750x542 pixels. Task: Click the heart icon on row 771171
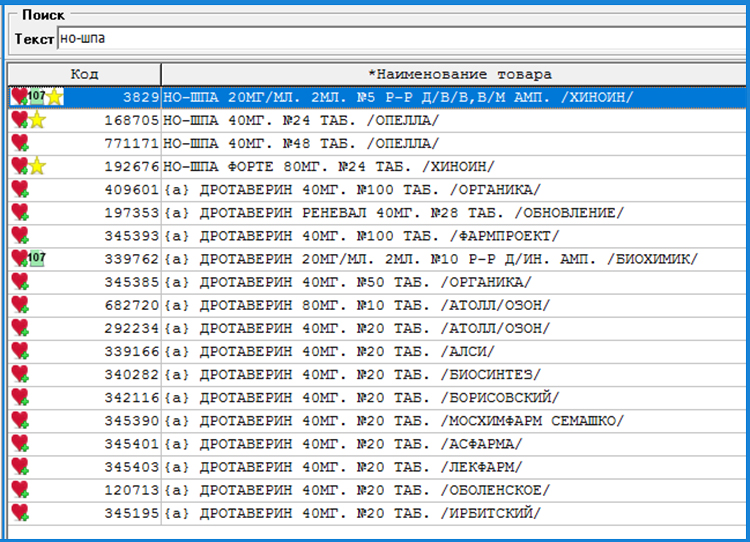tap(19, 143)
